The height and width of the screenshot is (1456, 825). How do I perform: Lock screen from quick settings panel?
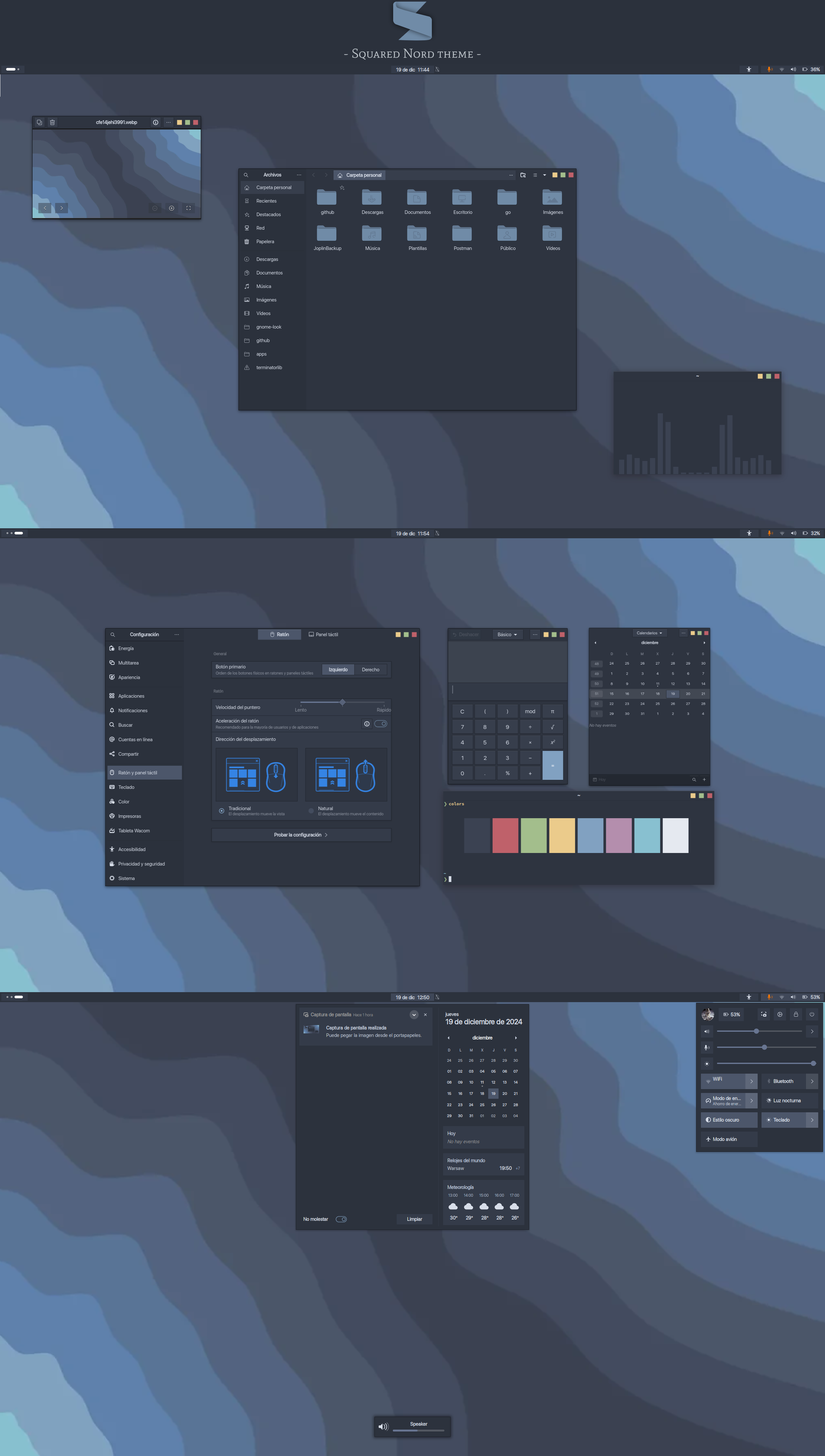[796, 1014]
